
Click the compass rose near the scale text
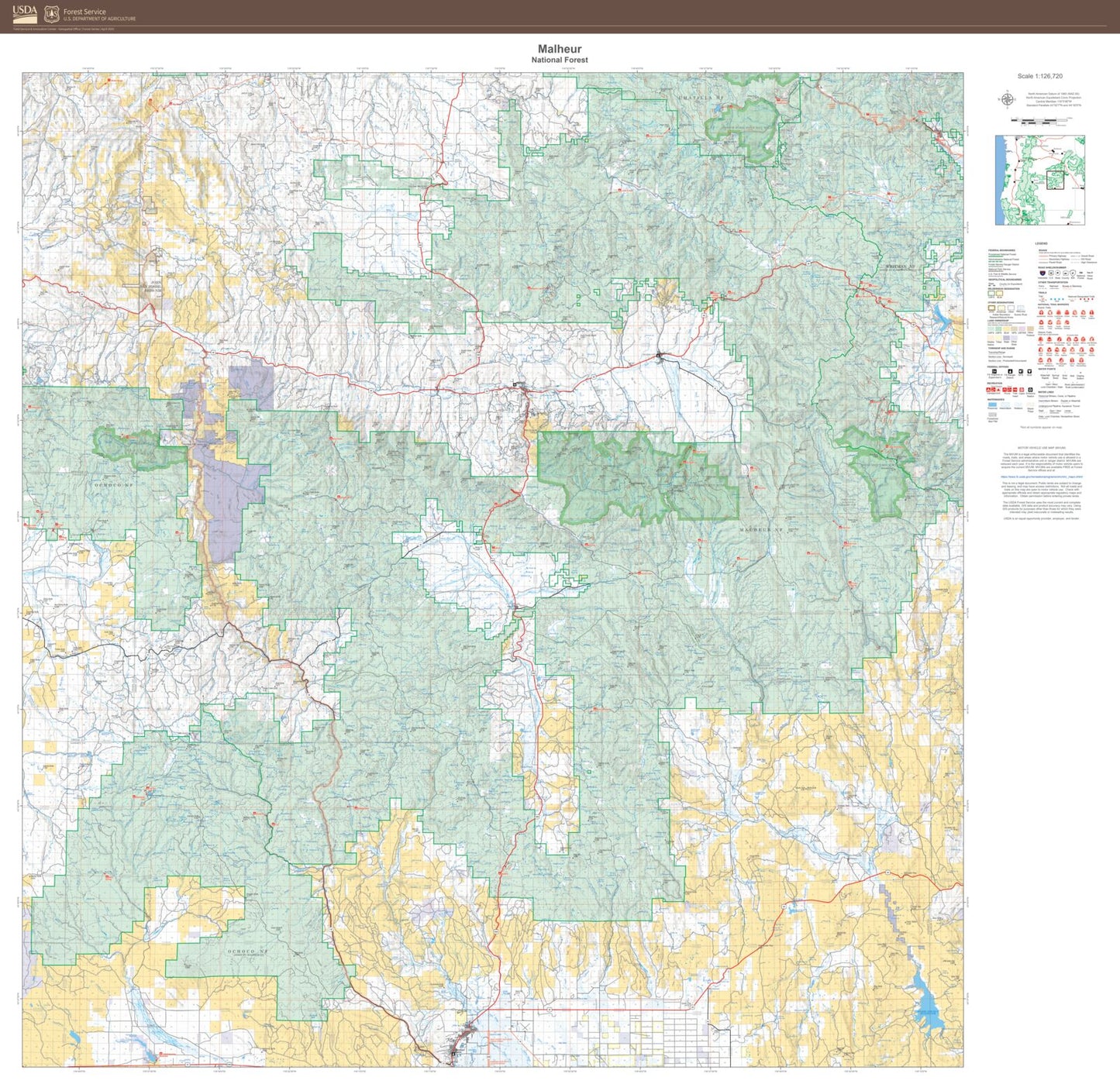(x=1008, y=98)
